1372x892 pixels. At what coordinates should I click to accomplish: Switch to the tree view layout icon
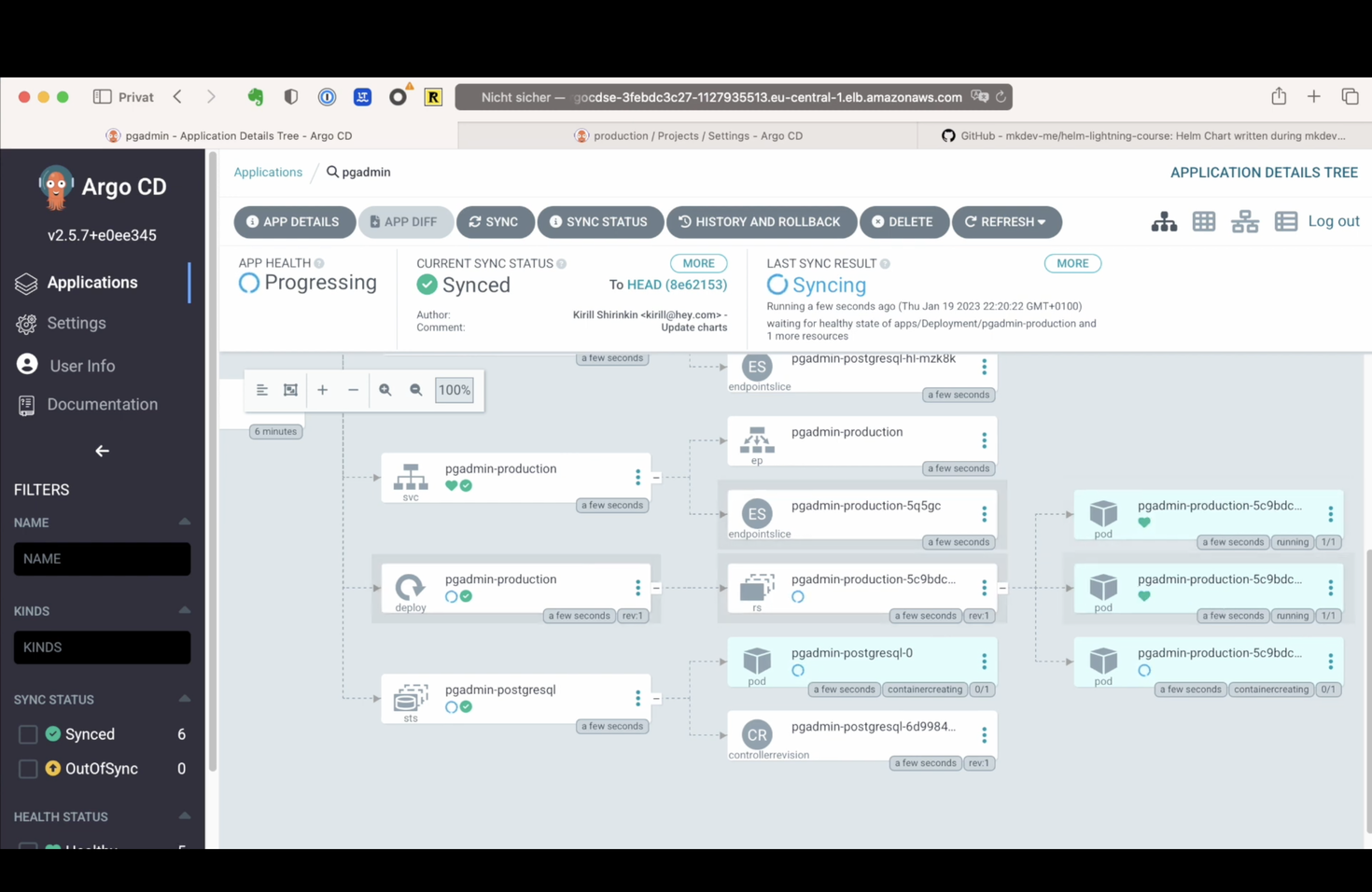(1163, 222)
